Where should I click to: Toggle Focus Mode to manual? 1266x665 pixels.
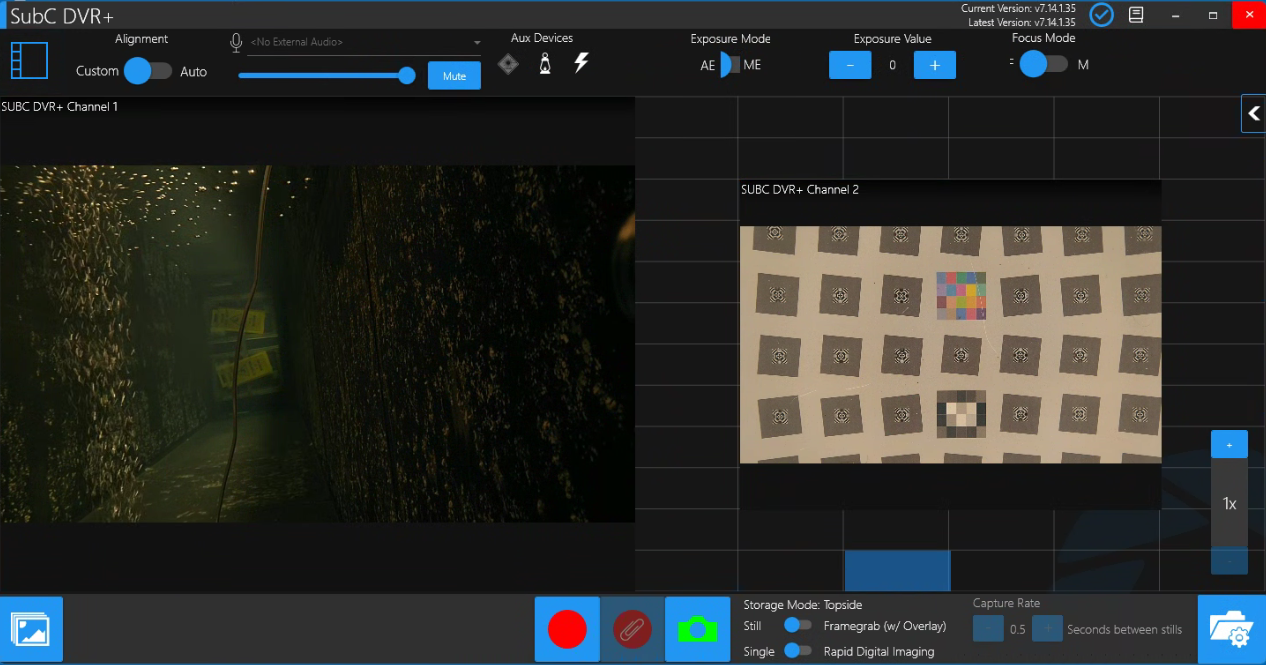(x=1044, y=64)
